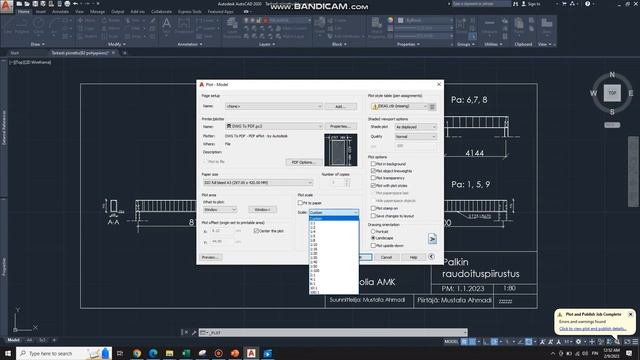This screenshot has height=360, width=640.
Task: Open the ByBlock object color dropdown
Action: [x=425, y=20]
